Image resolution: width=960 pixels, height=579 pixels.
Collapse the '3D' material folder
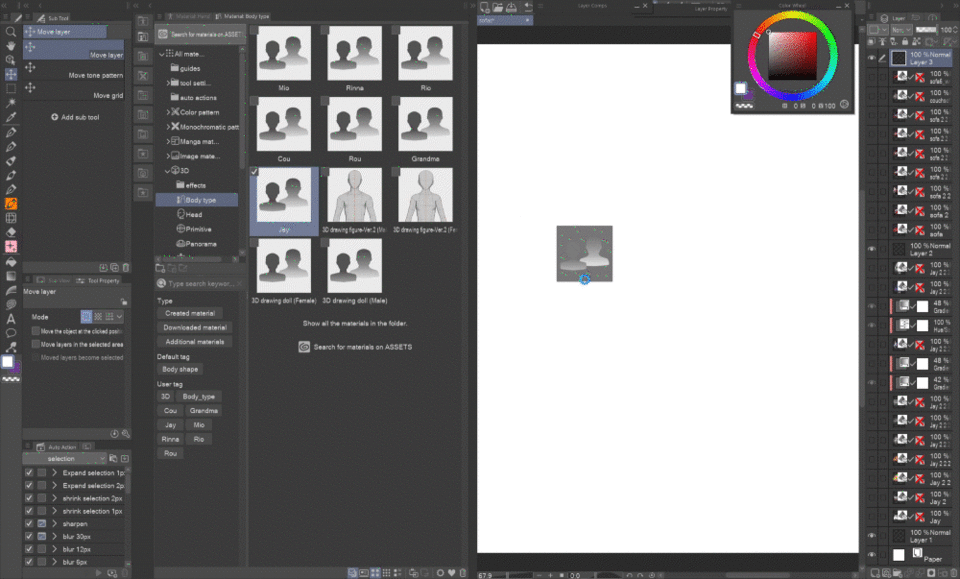tap(168, 171)
